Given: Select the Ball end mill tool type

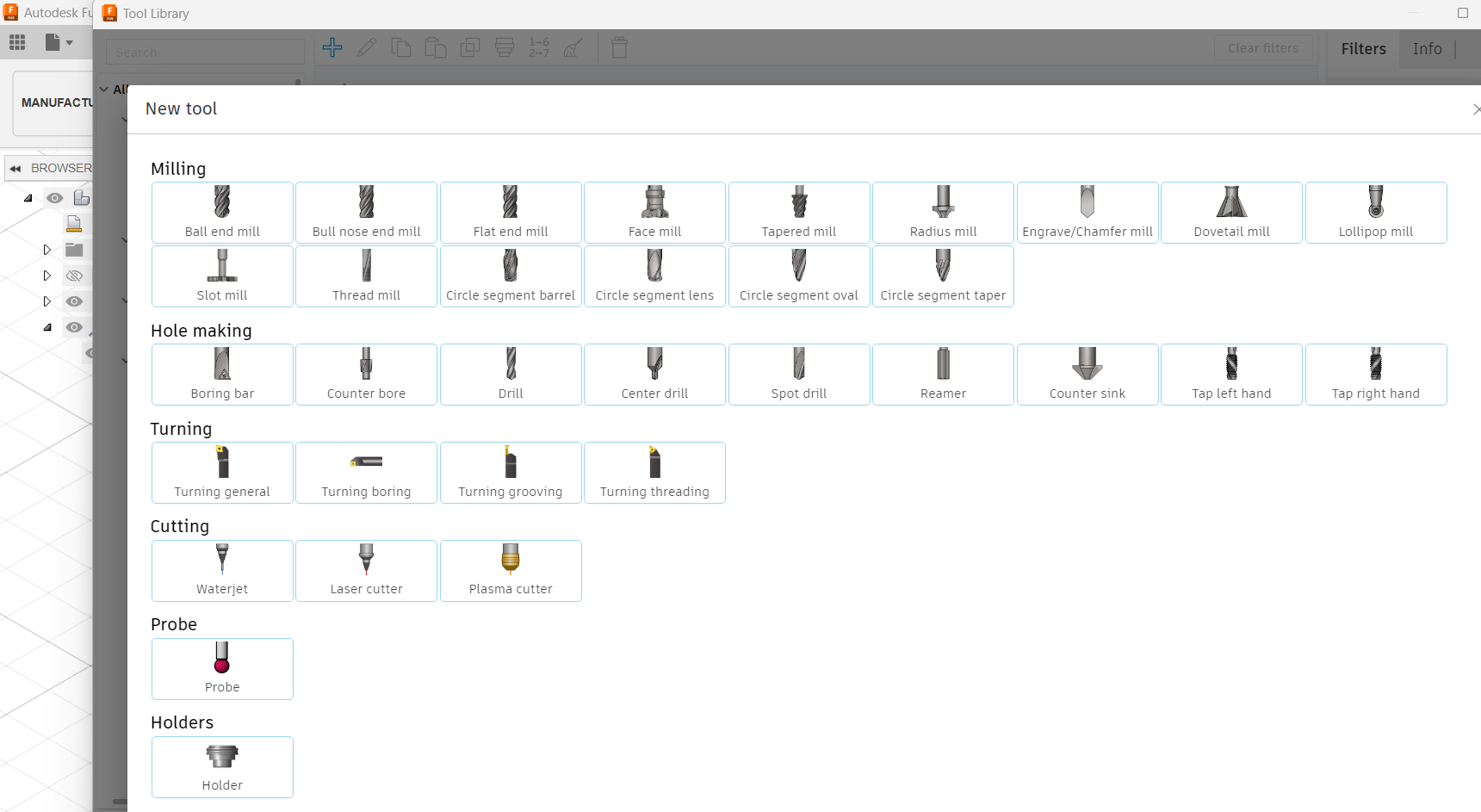Looking at the screenshot, I should coord(222,213).
